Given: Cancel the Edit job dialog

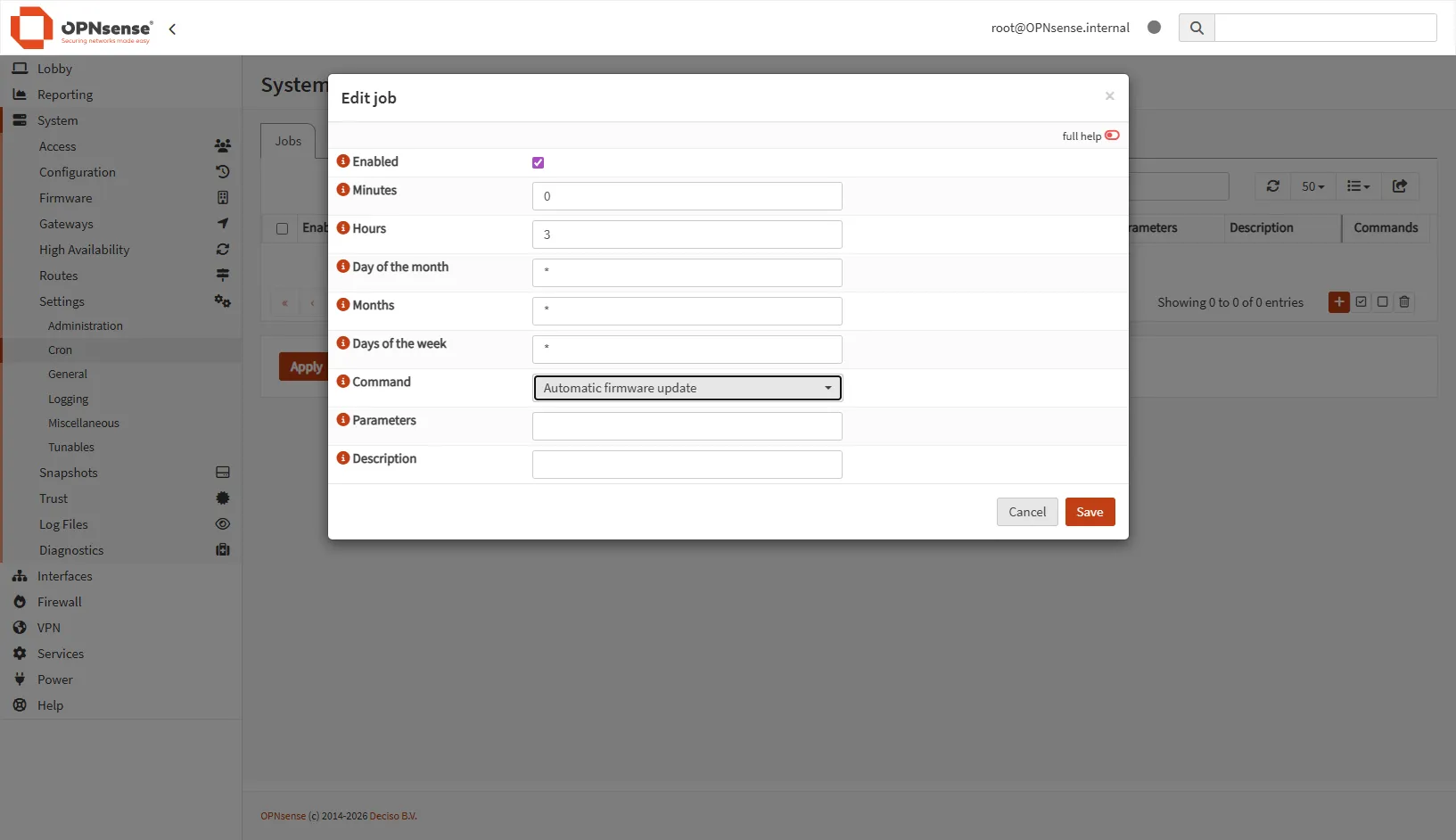Looking at the screenshot, I should [1026, 512].
